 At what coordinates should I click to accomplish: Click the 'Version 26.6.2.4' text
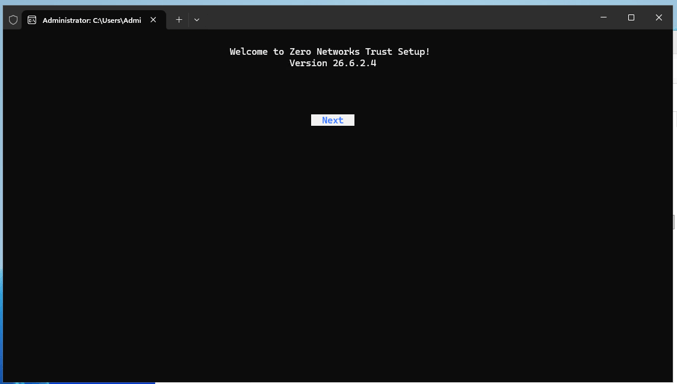332,63
